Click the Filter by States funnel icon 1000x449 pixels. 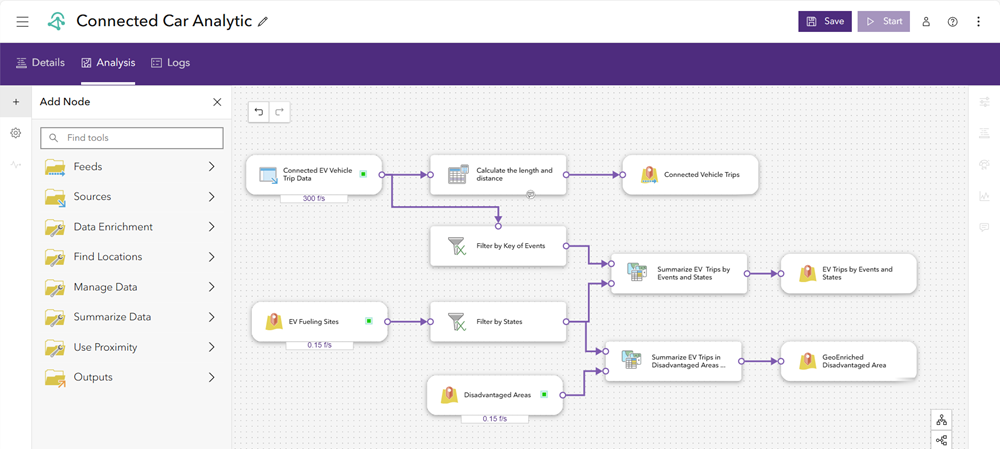[x=457, y=322]
